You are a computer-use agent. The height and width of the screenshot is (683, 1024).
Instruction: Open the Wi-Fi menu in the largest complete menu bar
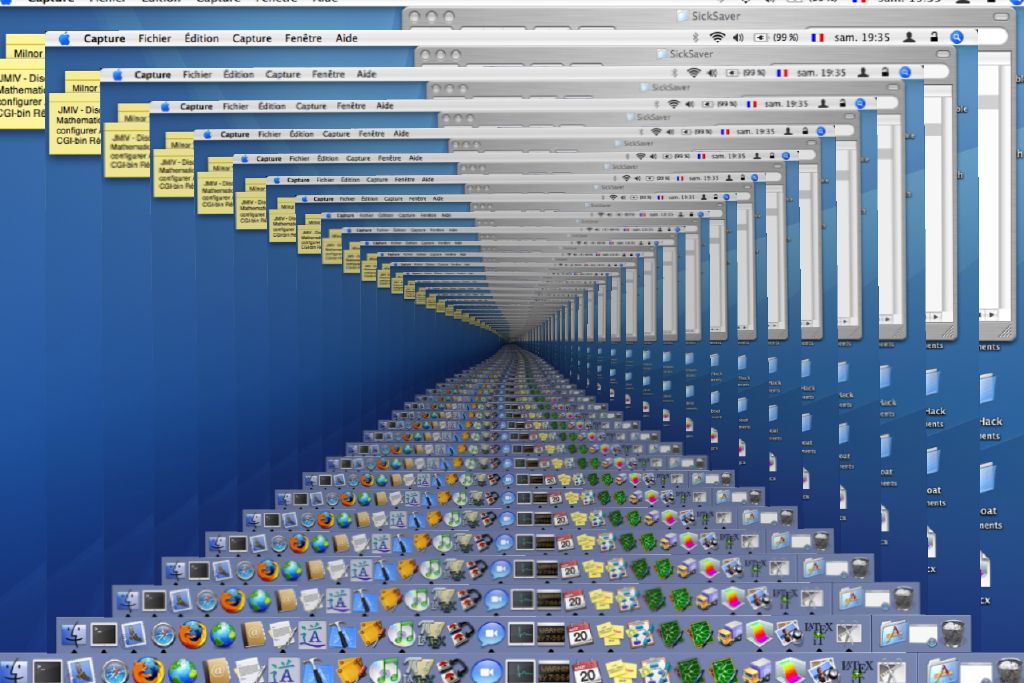click(x=717, y=38)
